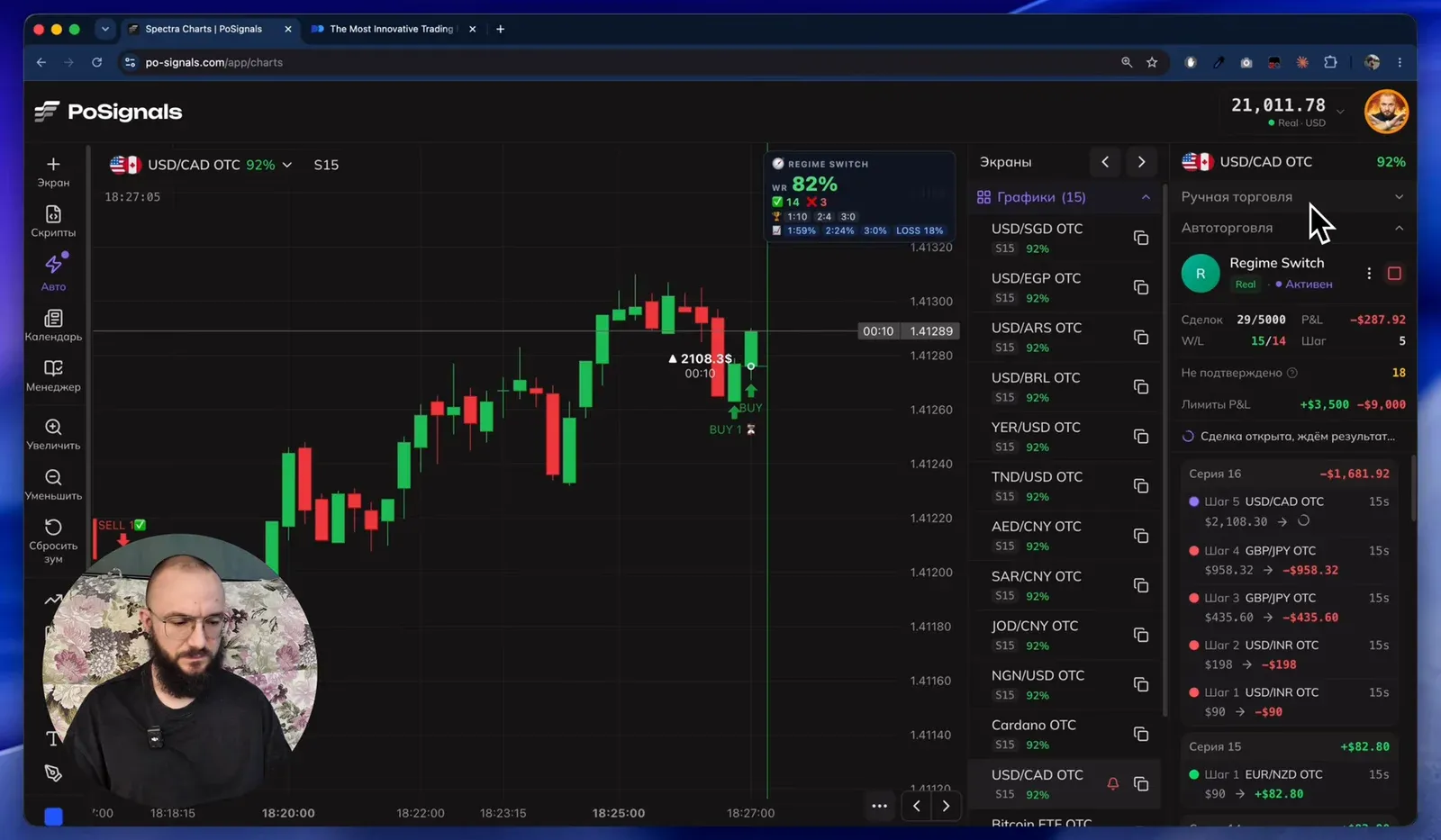
Task: Select TND/USD OTC chart in list
Action: coord(1063,486)
